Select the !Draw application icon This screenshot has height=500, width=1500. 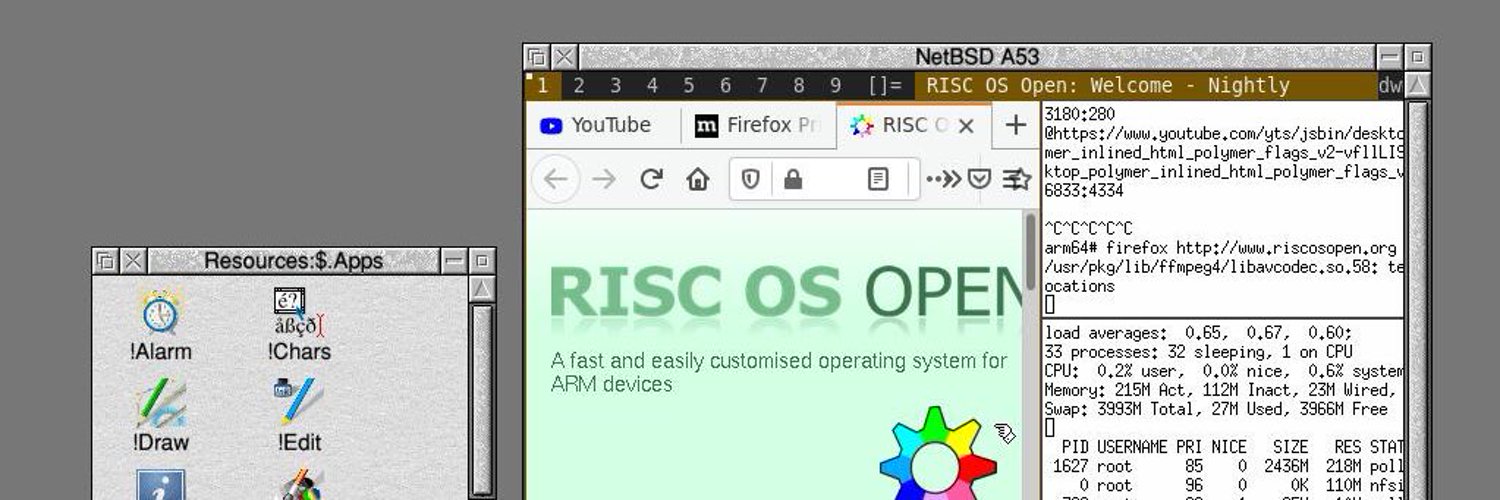tap(160, 415)
